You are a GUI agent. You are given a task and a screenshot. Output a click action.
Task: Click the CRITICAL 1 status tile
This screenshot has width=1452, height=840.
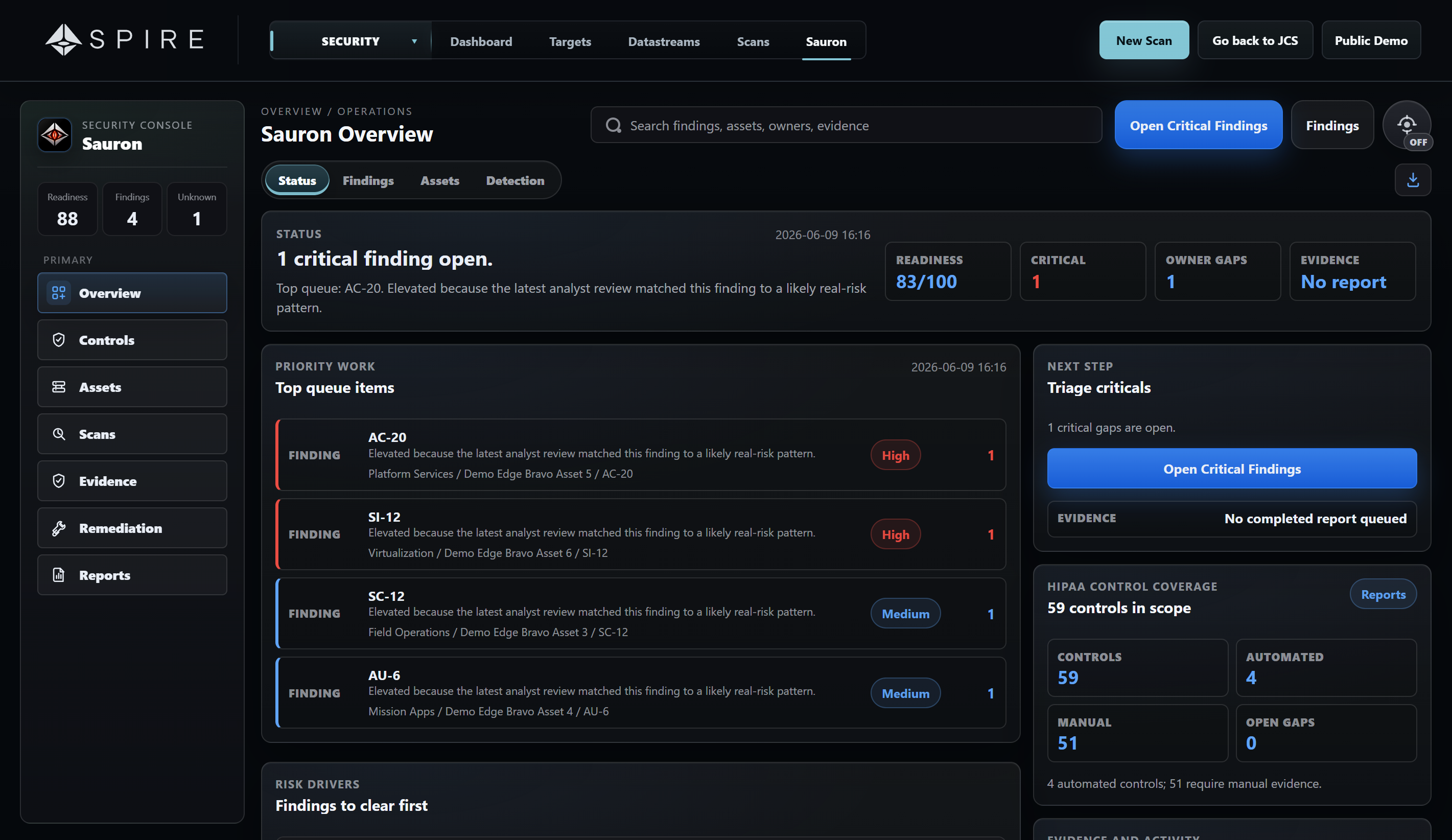pos(1082,271)
